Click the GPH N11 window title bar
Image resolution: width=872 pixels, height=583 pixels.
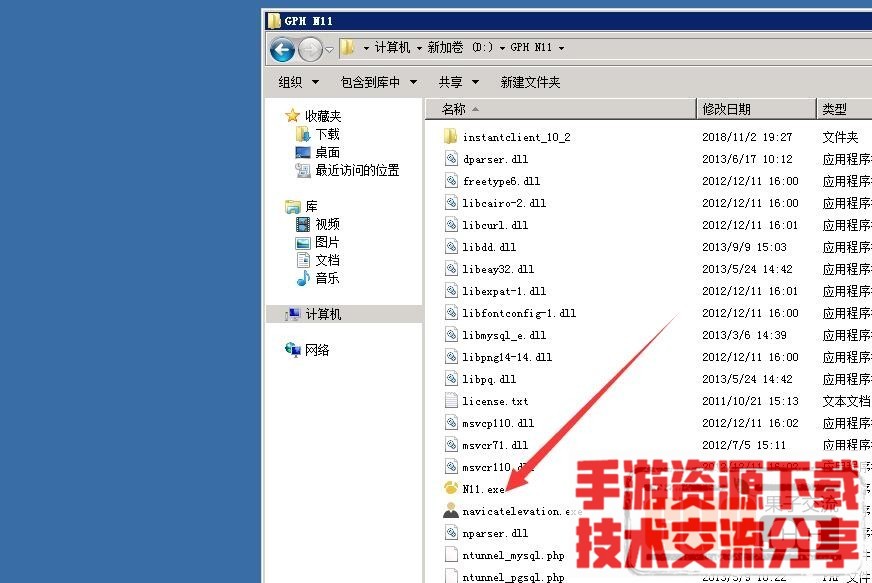tap(568, 21)
